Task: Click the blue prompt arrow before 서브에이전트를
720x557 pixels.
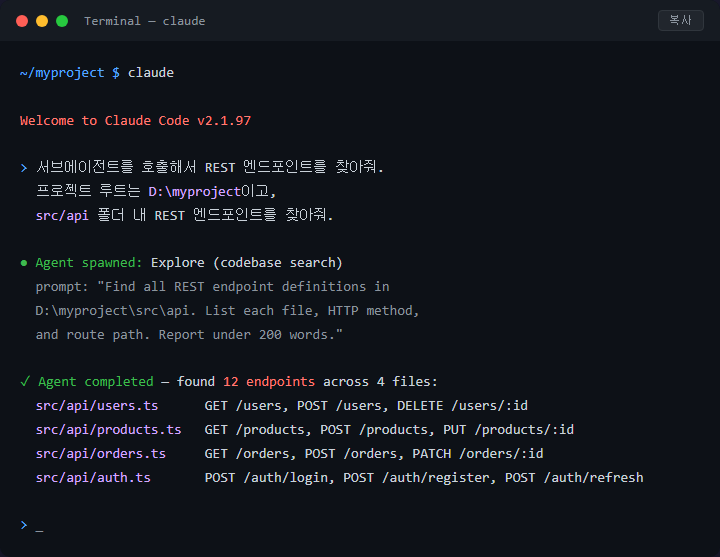Action: [x=24, y=168]
